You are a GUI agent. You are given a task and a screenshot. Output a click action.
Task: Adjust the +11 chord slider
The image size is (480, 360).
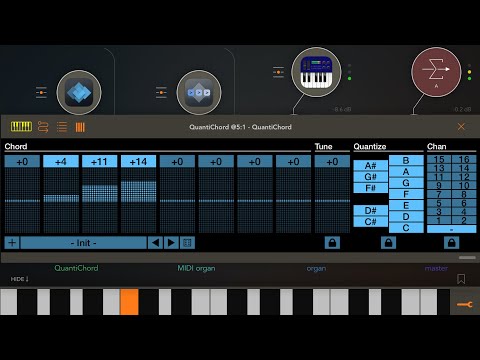100,200
